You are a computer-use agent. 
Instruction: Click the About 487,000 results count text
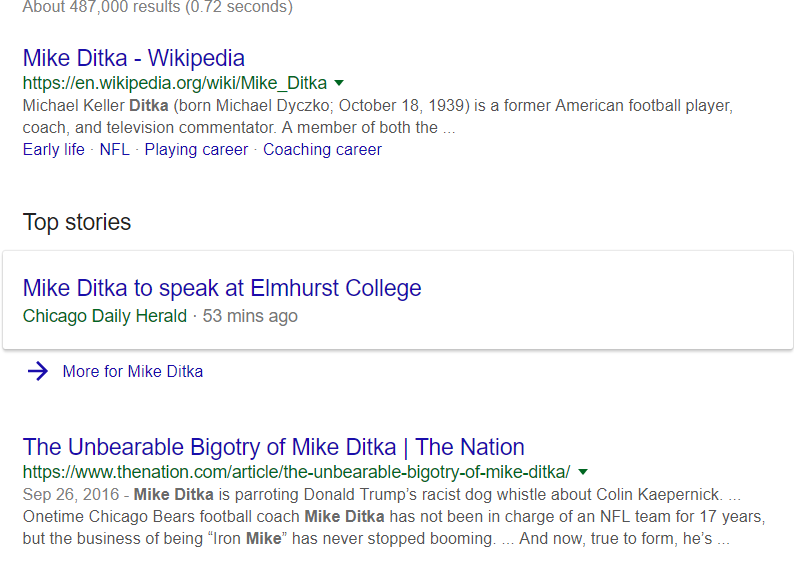[x=157, y=7]
